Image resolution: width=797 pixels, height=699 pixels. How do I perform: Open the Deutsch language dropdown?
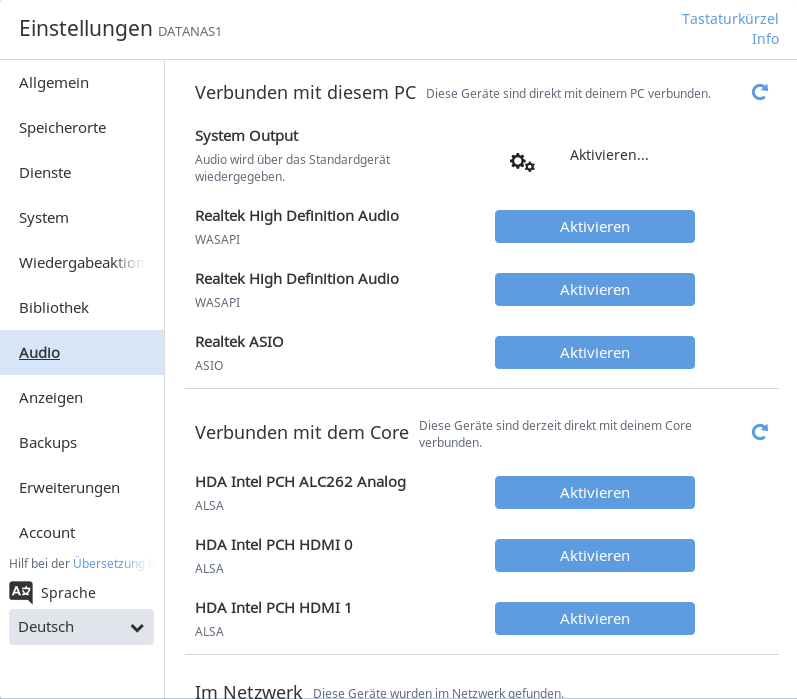(x=81, y=627)
